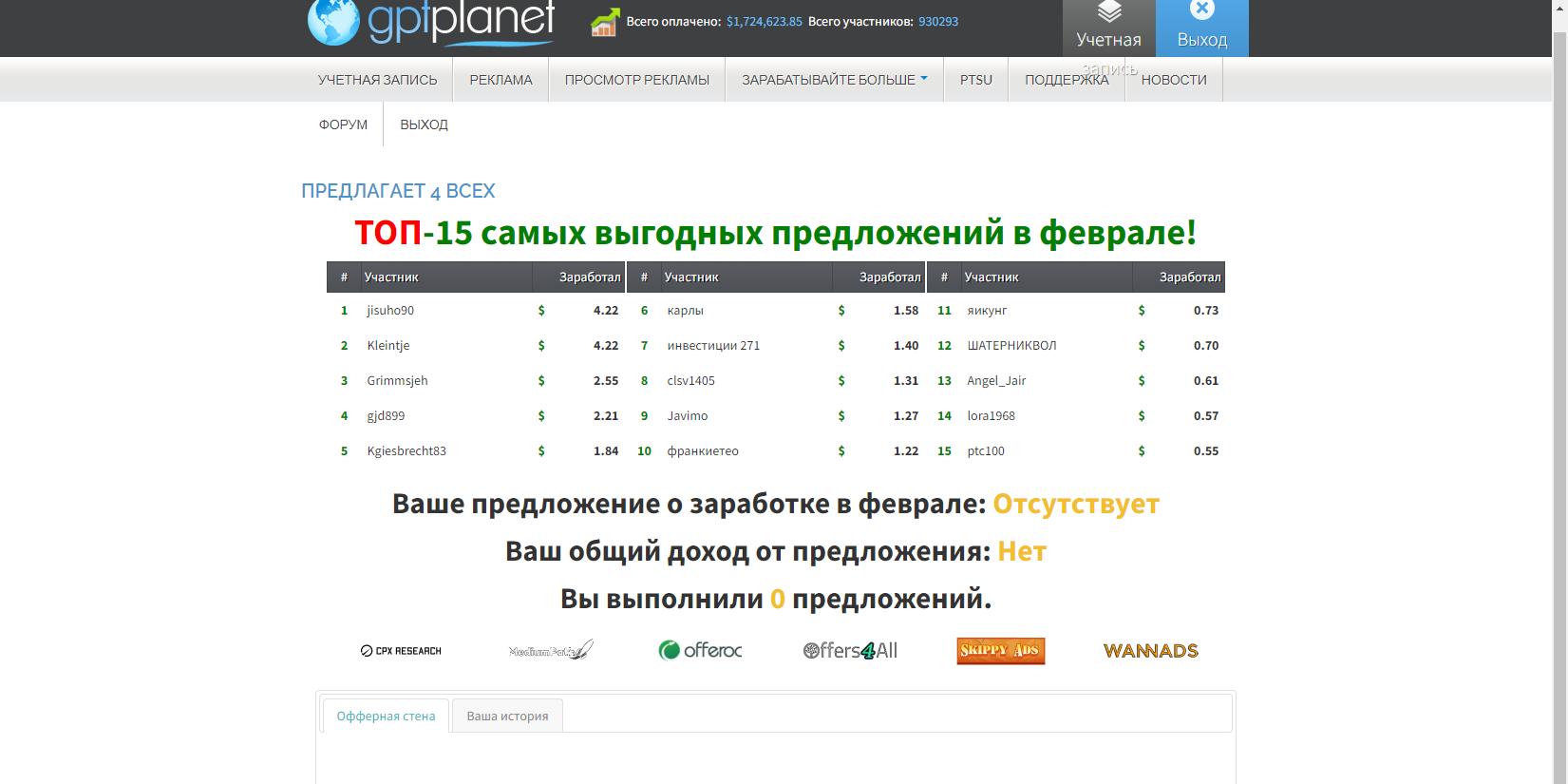Click the total paid amount $1,724,623.85
Viewport: 1568px width, 784px height.
tap(765, 22)
